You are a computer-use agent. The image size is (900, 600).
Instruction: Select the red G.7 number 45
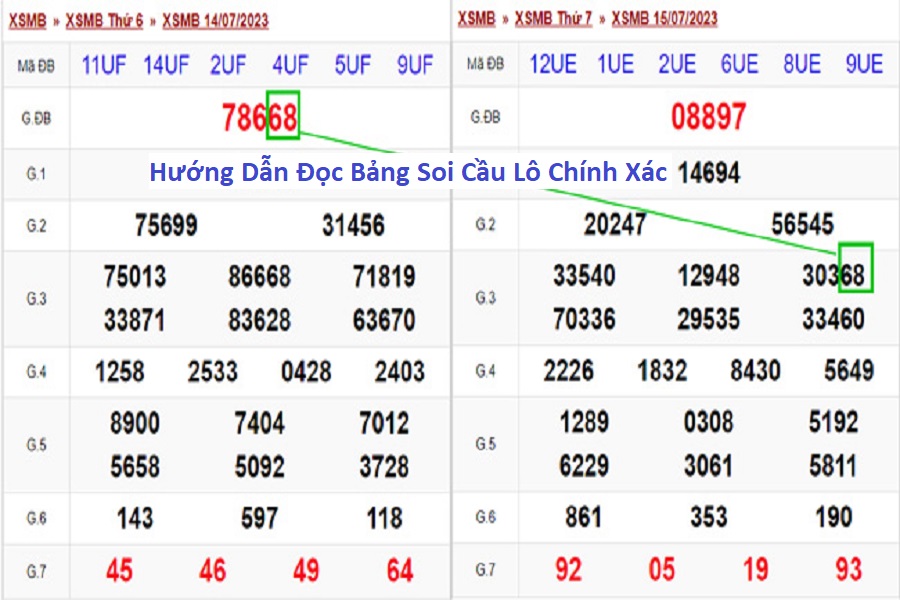(119, 570)
